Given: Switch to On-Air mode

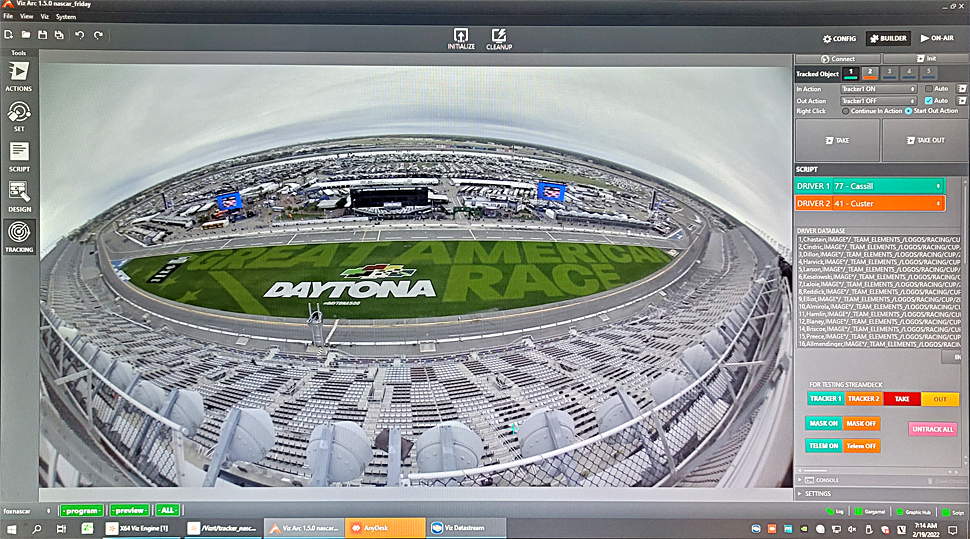Looking at the screenshot, I should coord(937,38).
